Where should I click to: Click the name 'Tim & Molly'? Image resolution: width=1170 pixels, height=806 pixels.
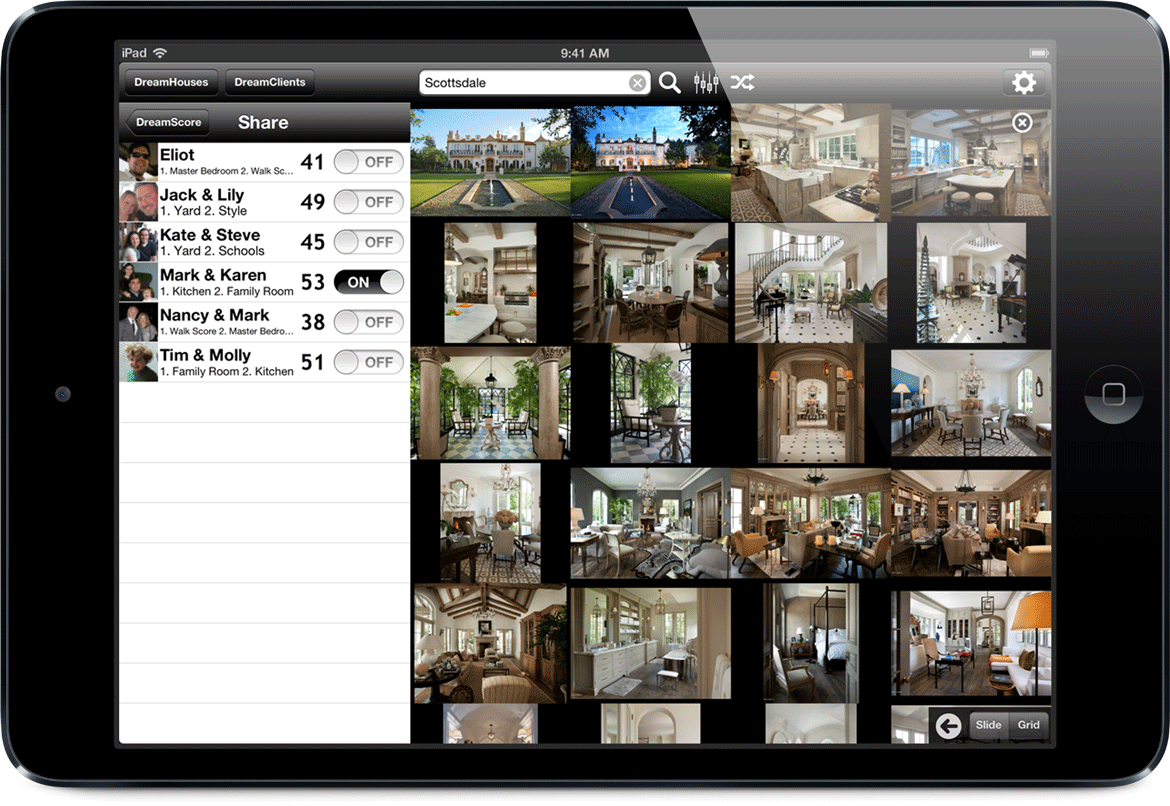point(205,355)
